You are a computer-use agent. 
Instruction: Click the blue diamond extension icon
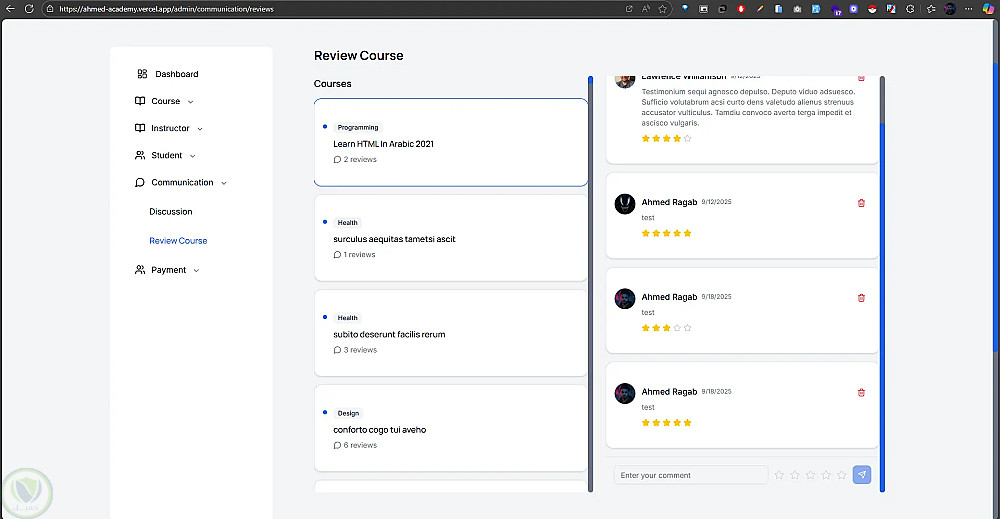[x=685, y=9]
